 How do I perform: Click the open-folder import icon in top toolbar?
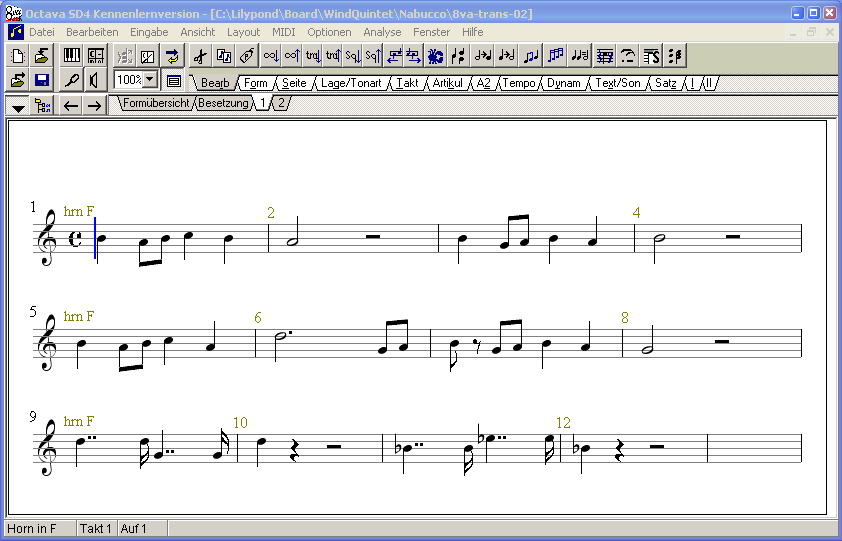coord(41,56)
